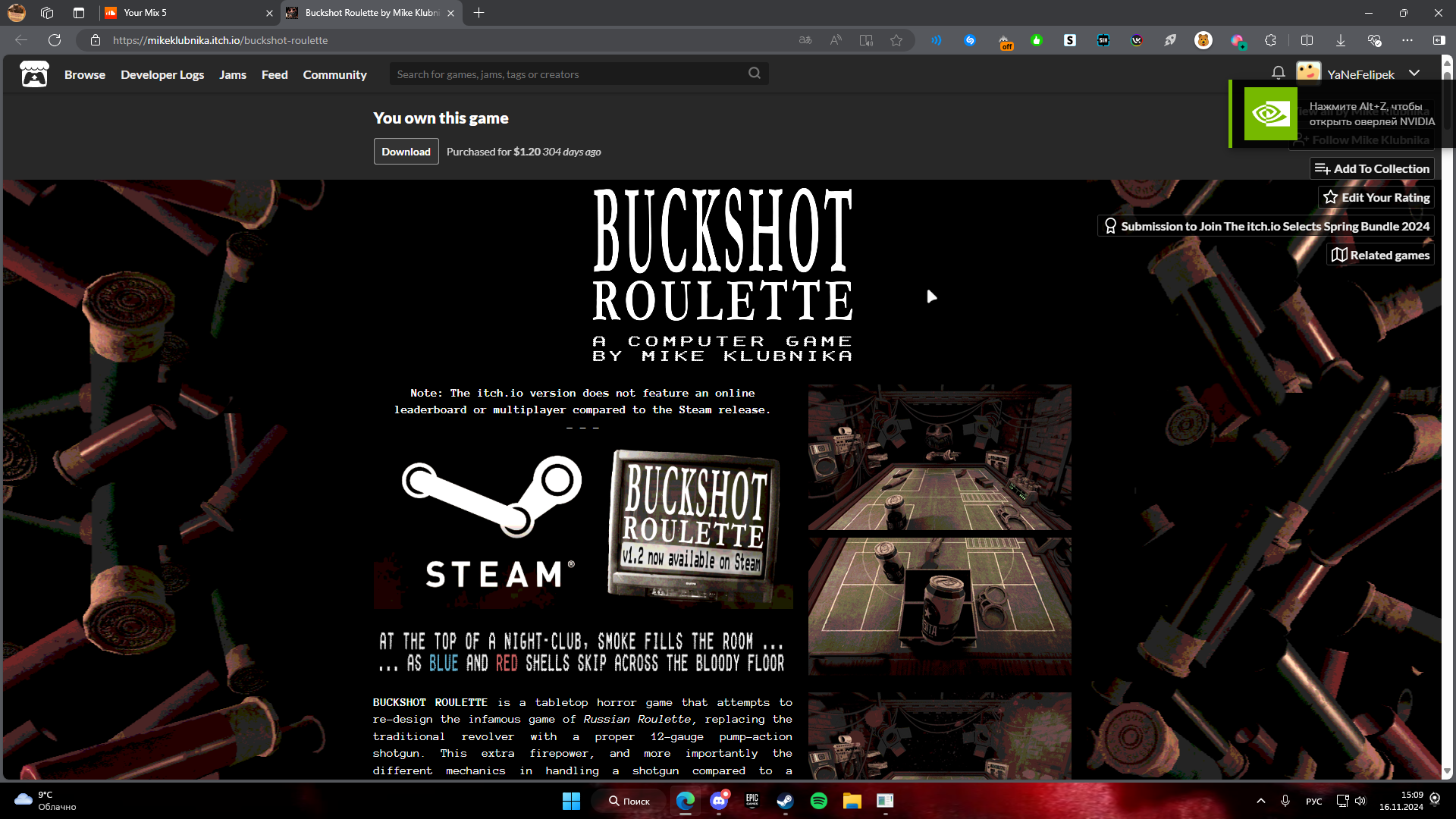Open the Community page
Image resolution: width=1456 pixels, height=819 pixels.
334,74
